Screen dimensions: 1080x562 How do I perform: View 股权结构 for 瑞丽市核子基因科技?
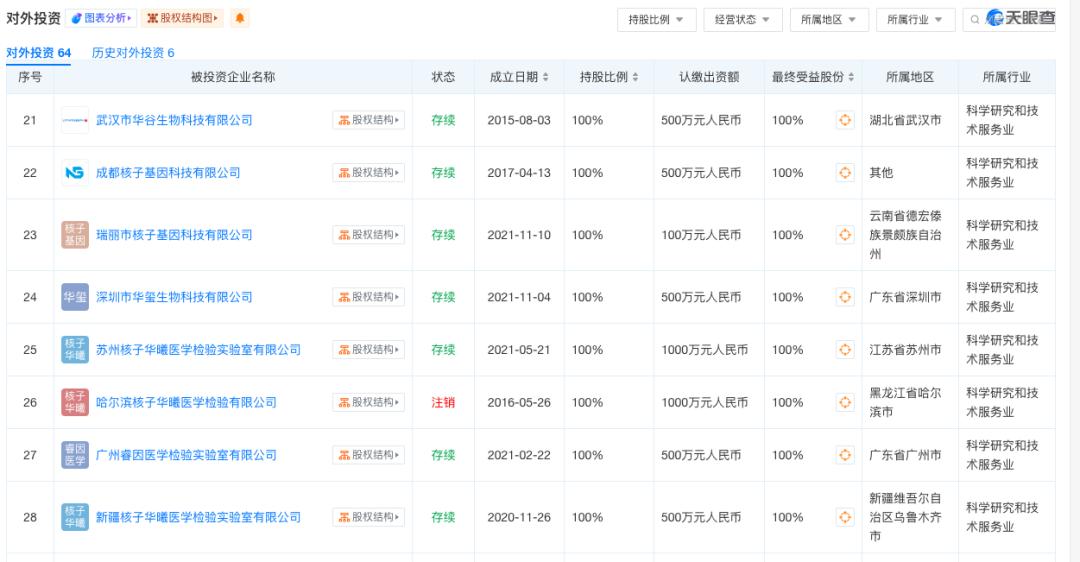pyautogui.click(x=368, y=235)
